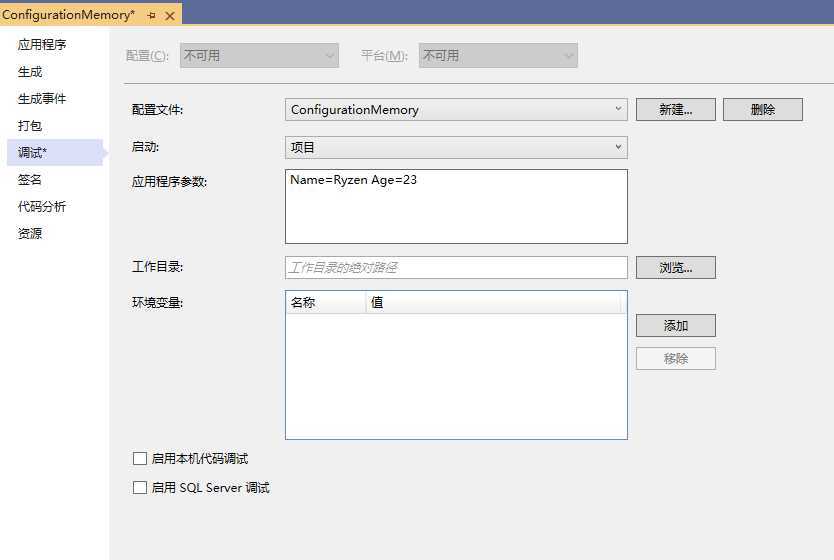Go to the 打包 page

point(30,126)
